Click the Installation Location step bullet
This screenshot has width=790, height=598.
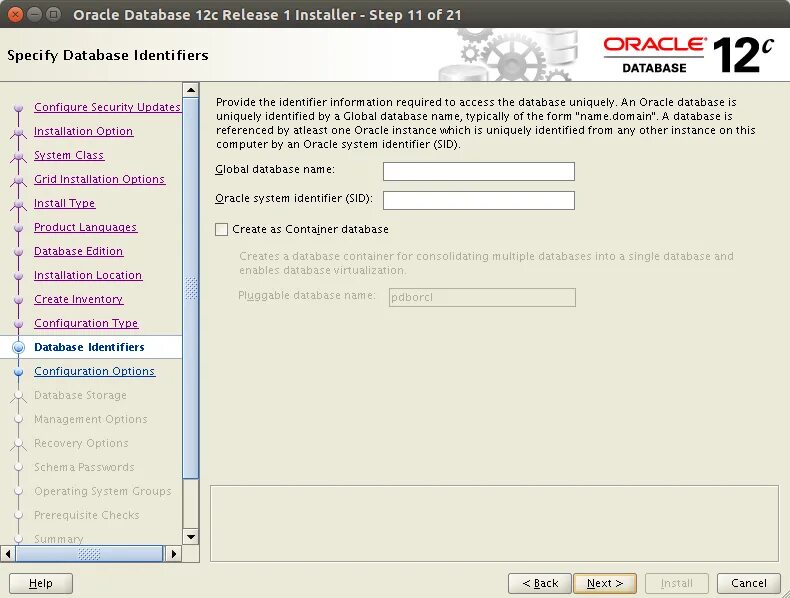click(19, 276)
